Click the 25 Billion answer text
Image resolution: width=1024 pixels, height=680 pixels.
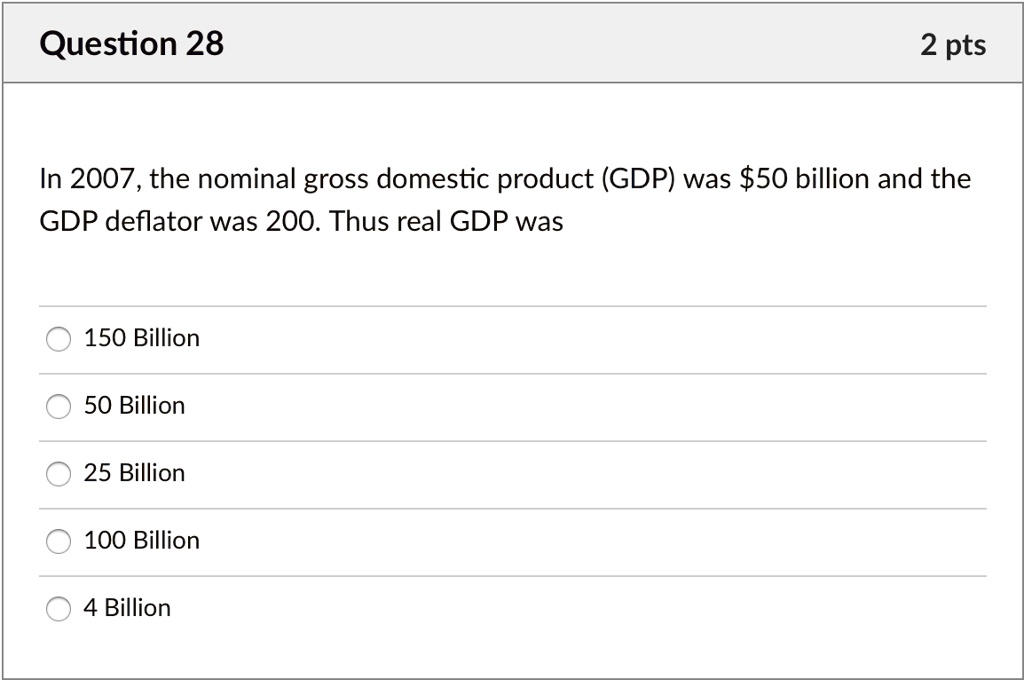coord(134,473)
